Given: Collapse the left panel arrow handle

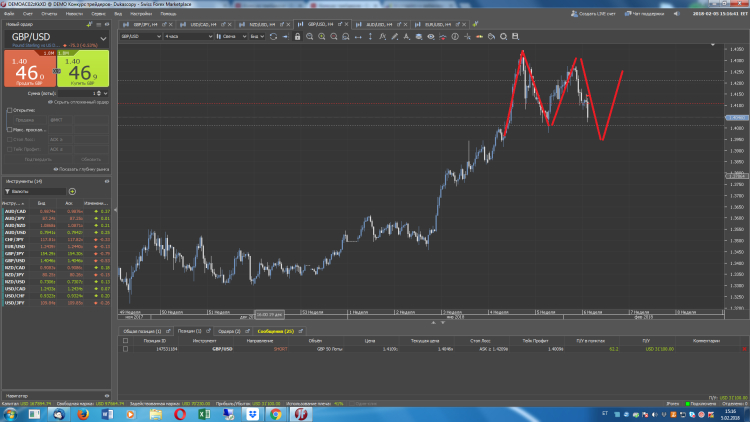Looking at the screenshot, I should click(x=115, y=210).
